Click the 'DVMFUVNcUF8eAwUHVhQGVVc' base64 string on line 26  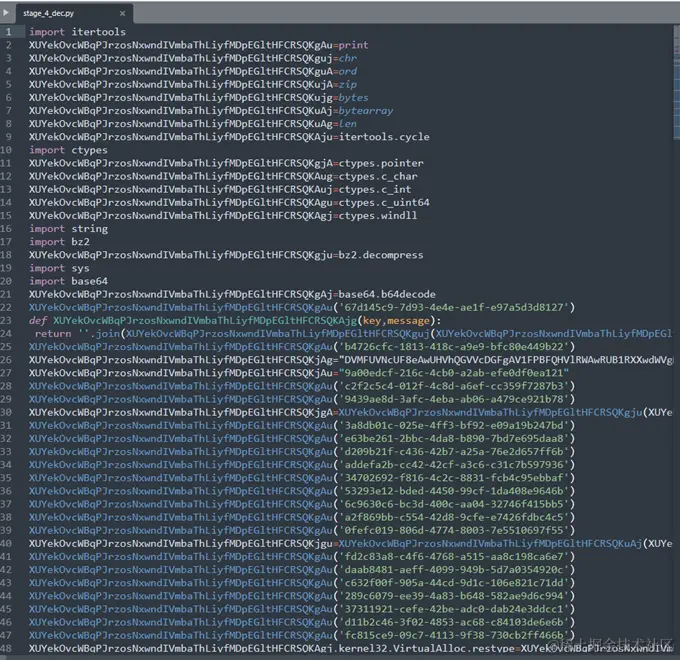(507, 360)
